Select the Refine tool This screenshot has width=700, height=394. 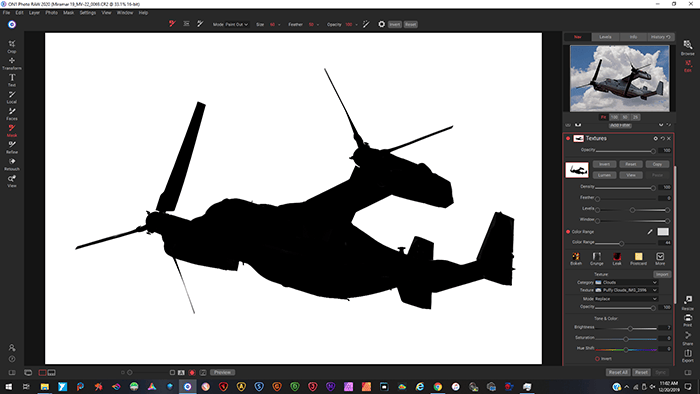point(12,147)
